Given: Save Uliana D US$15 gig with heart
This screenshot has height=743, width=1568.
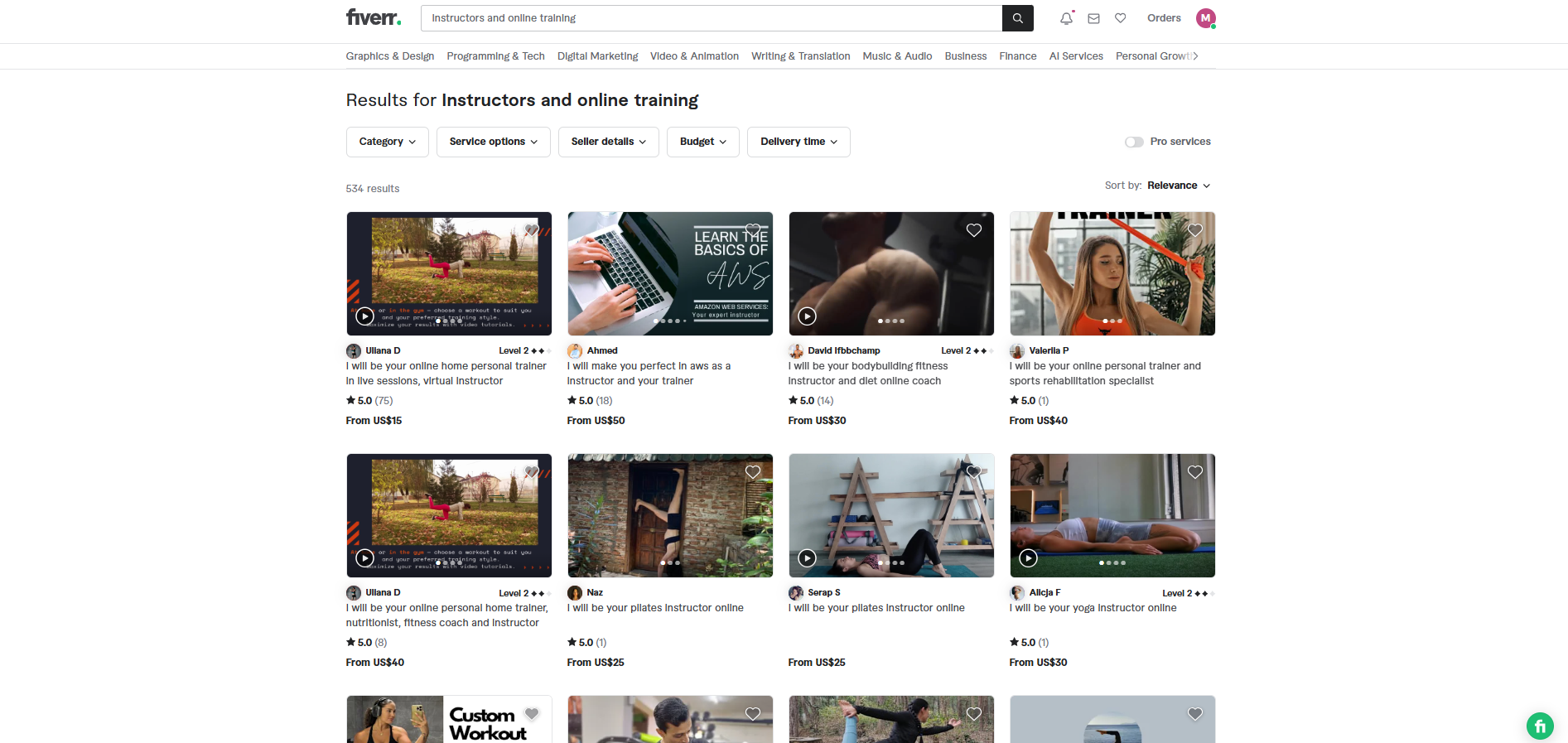Looking at the screenshot, I should pos(532,230).
